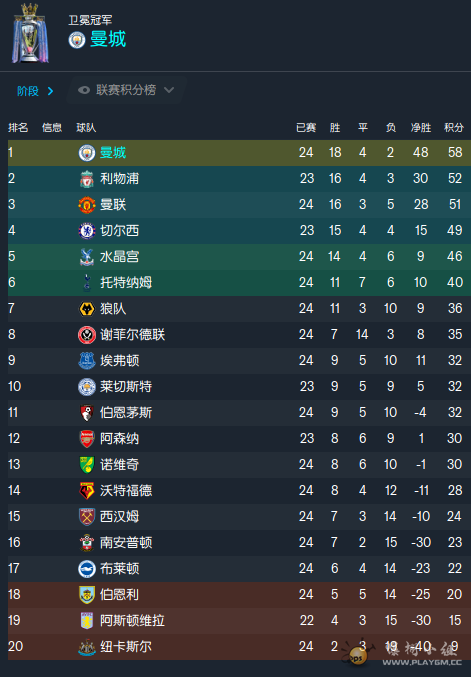Expand the 联赛积分榜 dropdown chevron
The width and height of the screenshot is (471, 677).
tap(169, 90)
